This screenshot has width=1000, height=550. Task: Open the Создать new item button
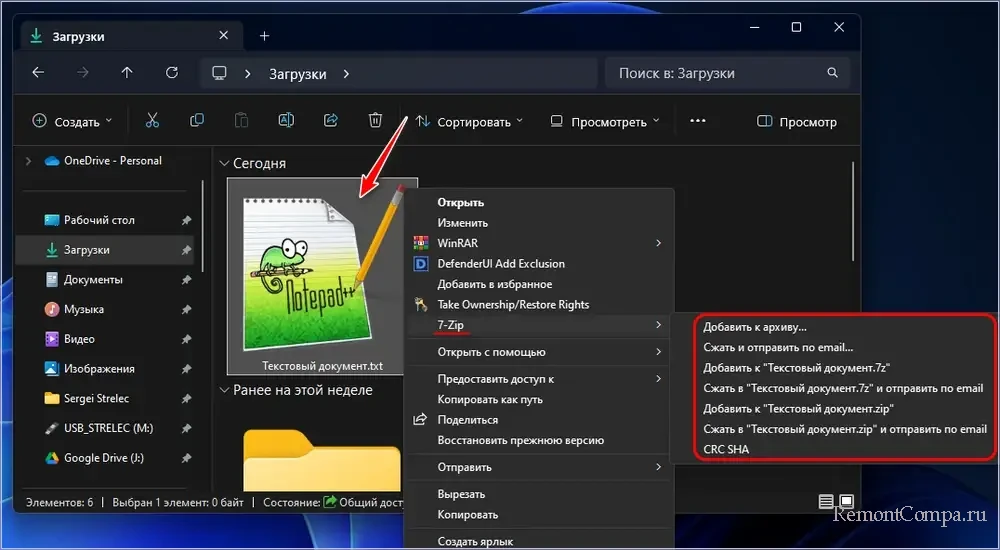click(72, 122)
